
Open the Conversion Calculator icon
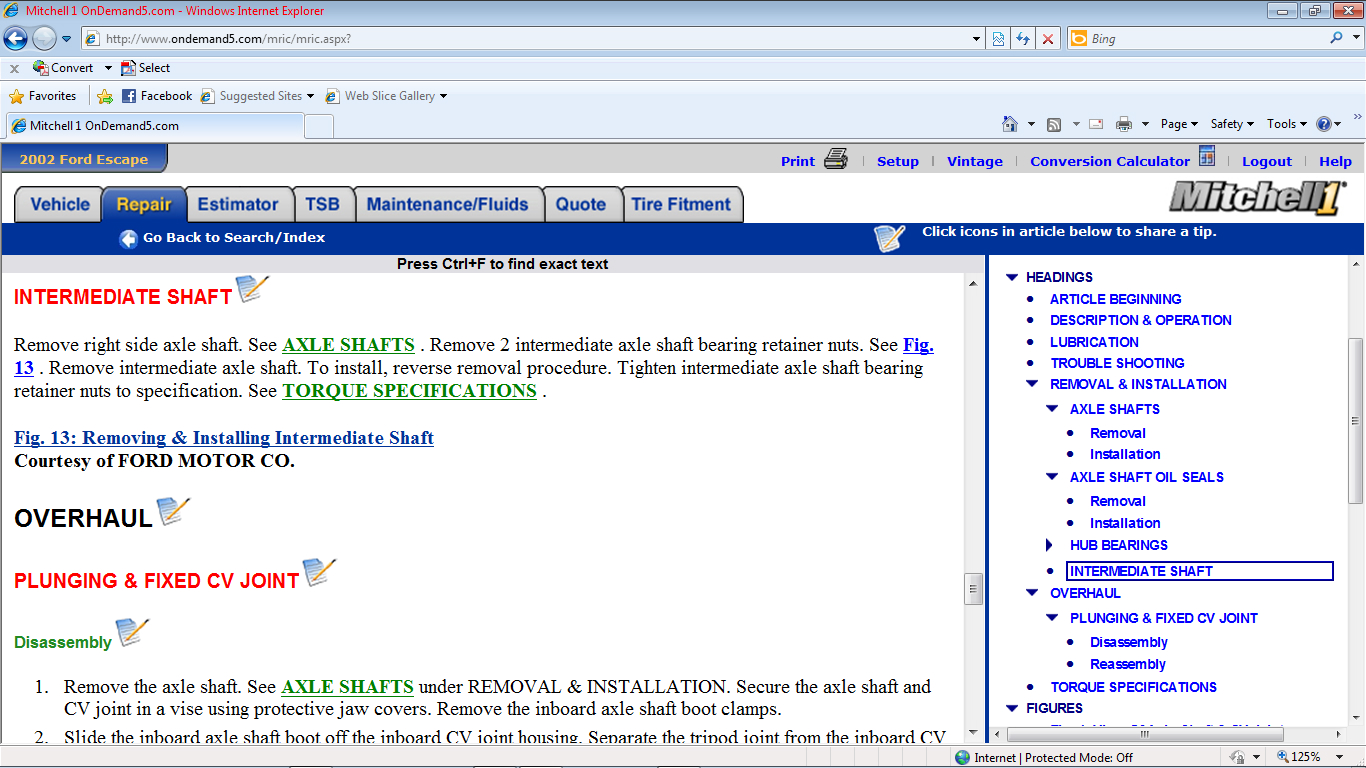(1207, 157)
